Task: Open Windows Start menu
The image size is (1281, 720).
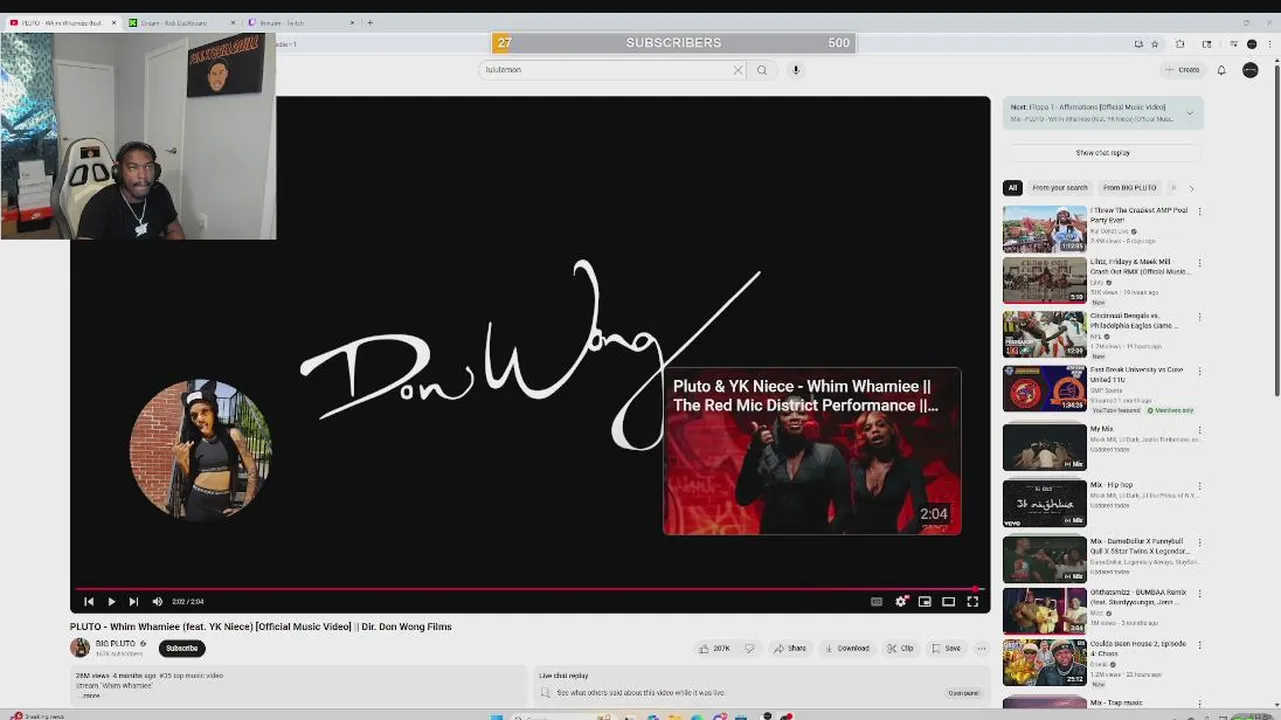Action: (x=495, y=716)
